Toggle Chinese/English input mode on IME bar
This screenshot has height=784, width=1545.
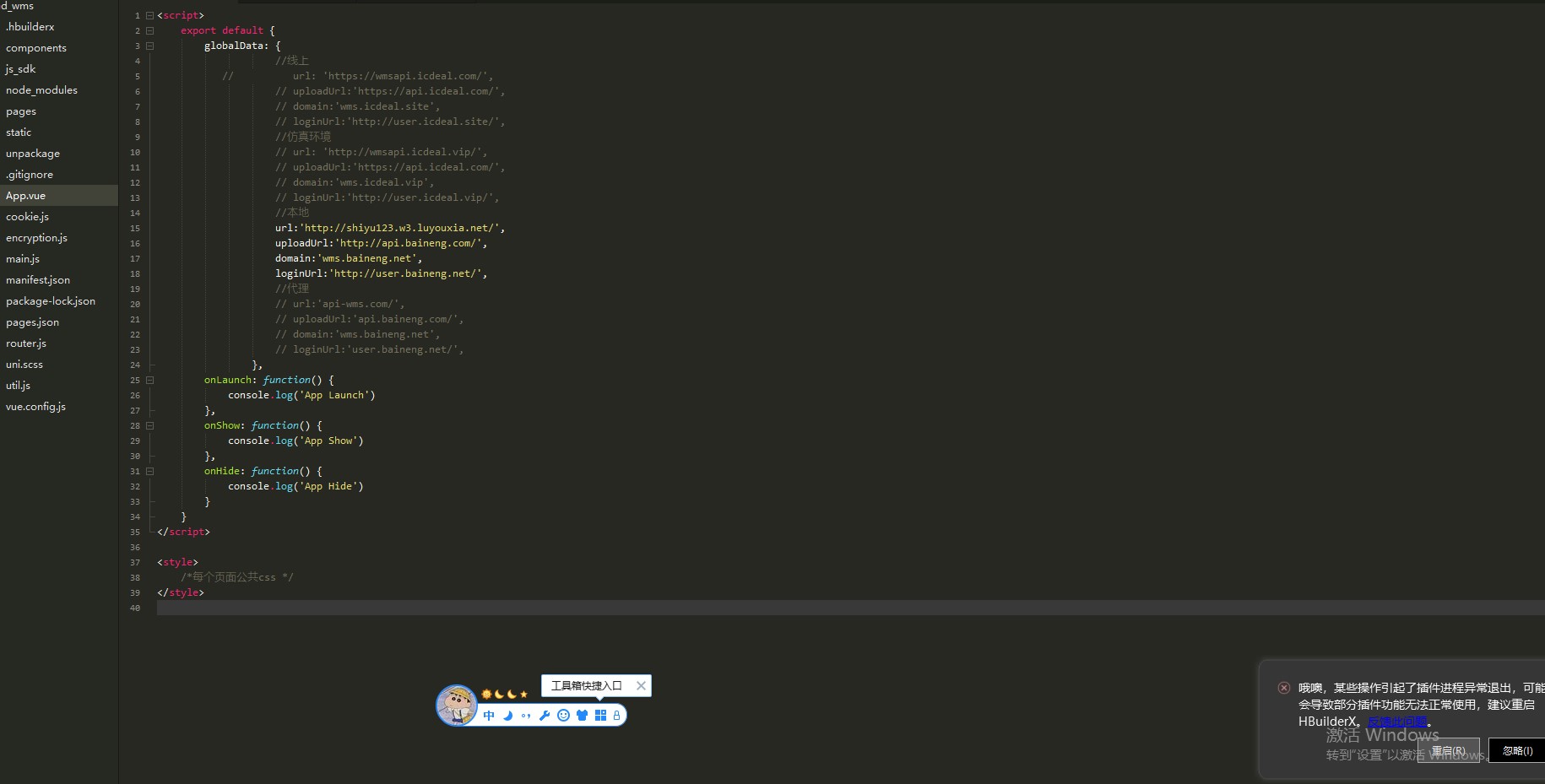pos(489,716)
